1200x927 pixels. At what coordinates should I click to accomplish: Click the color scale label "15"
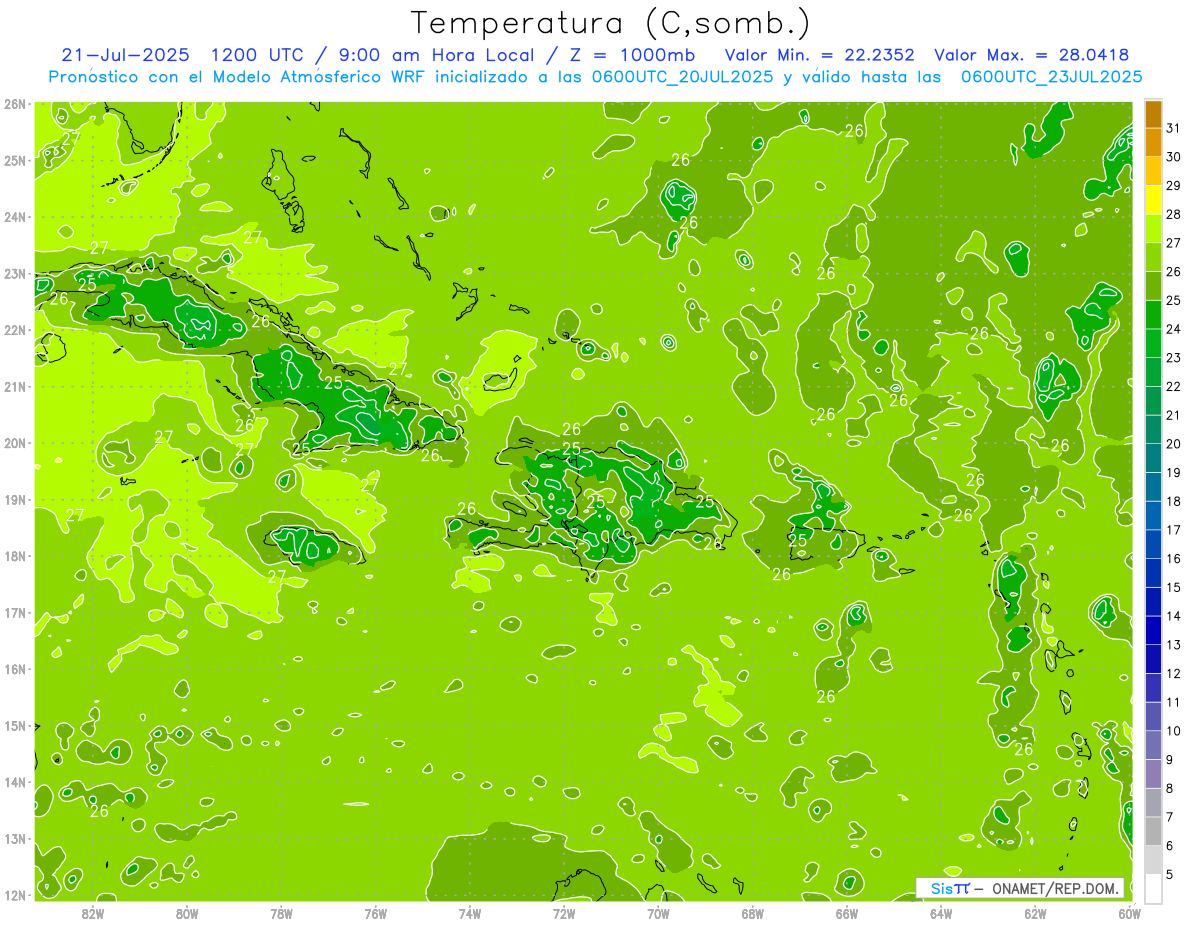click(1174, 587)
